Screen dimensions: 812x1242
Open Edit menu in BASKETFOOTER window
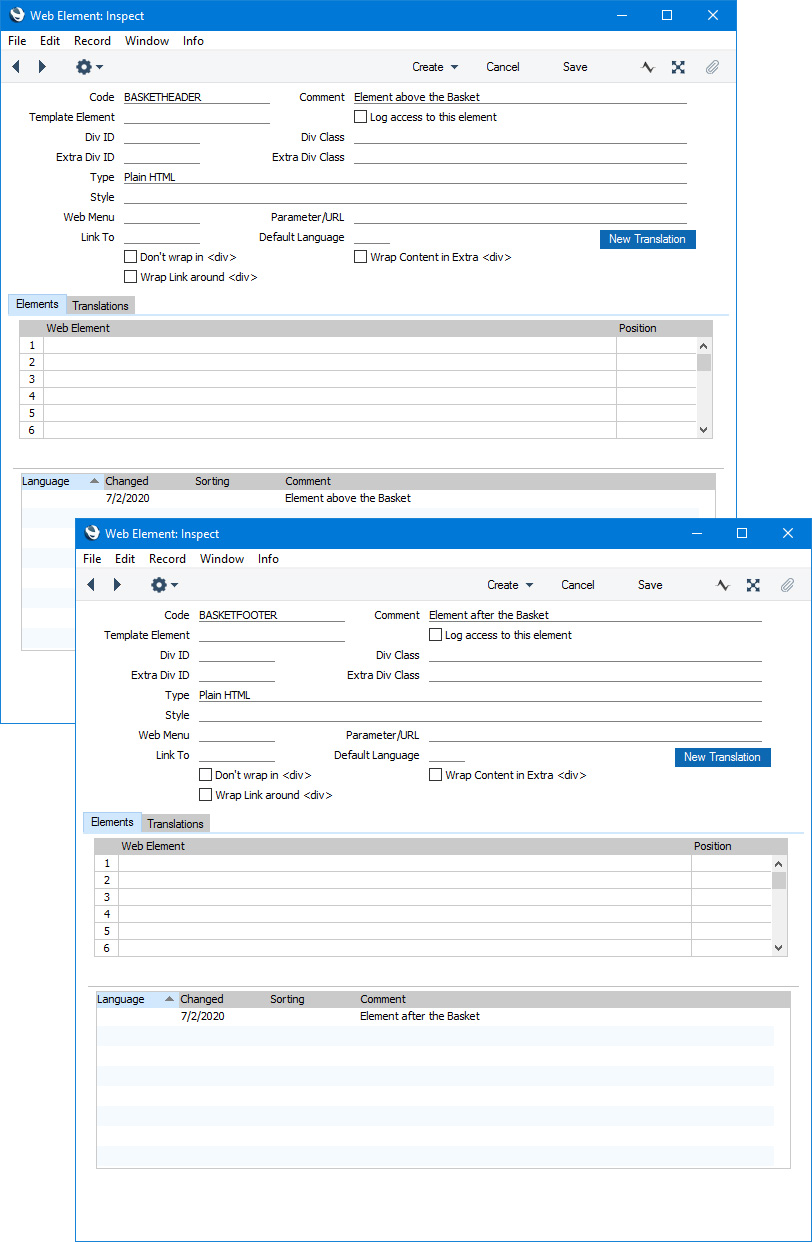[125, 559]
